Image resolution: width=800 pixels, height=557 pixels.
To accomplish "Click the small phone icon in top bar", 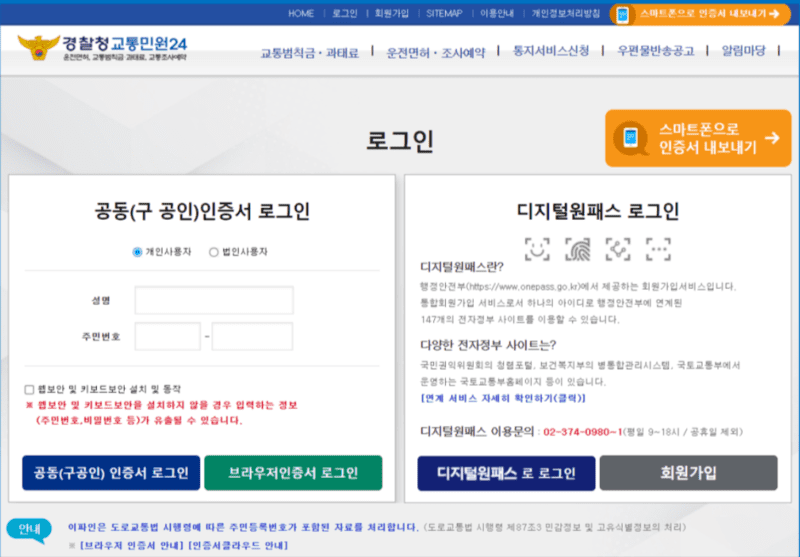I will (x=623, y=14).
